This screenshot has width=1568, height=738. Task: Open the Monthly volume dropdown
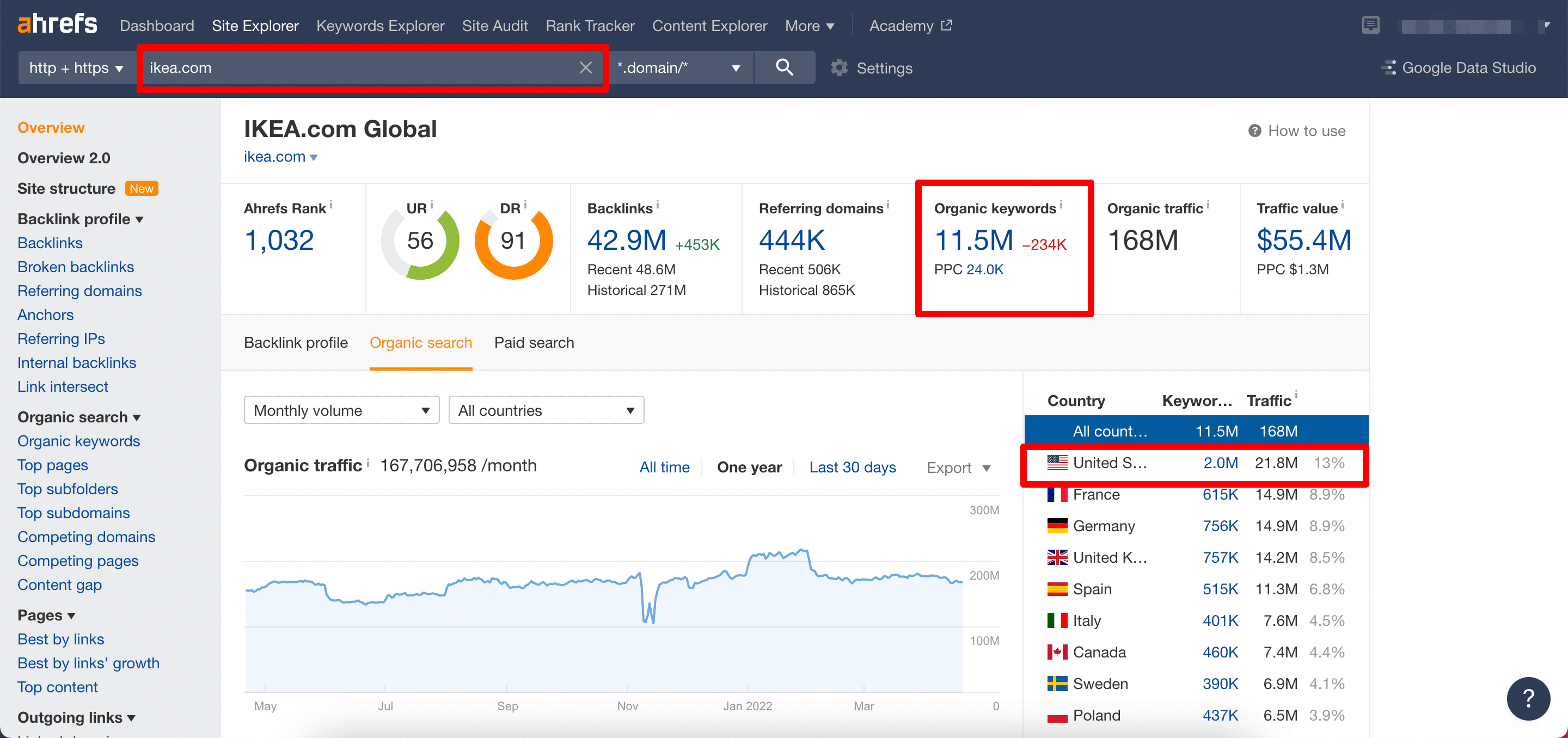pos(341,409)
